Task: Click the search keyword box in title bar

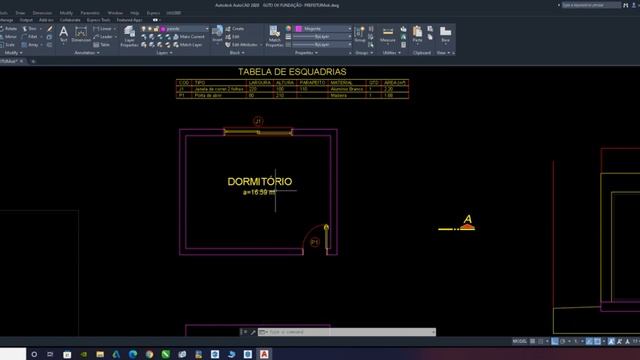Action: (591, 5)
